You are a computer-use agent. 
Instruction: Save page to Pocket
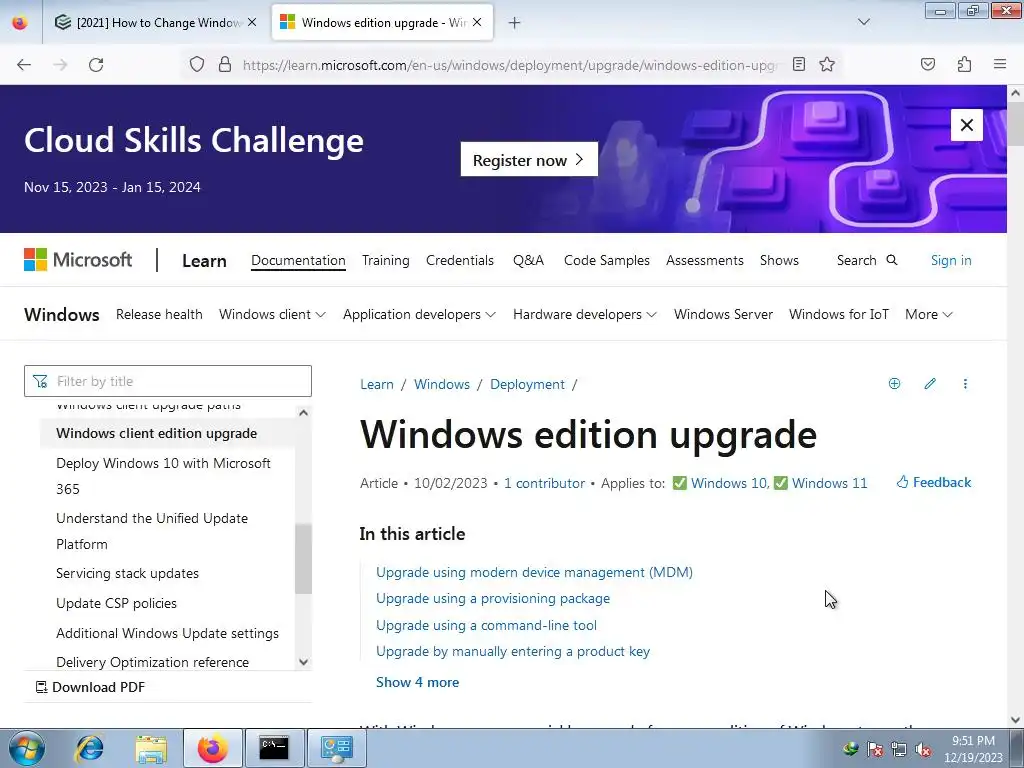(928, 64)
